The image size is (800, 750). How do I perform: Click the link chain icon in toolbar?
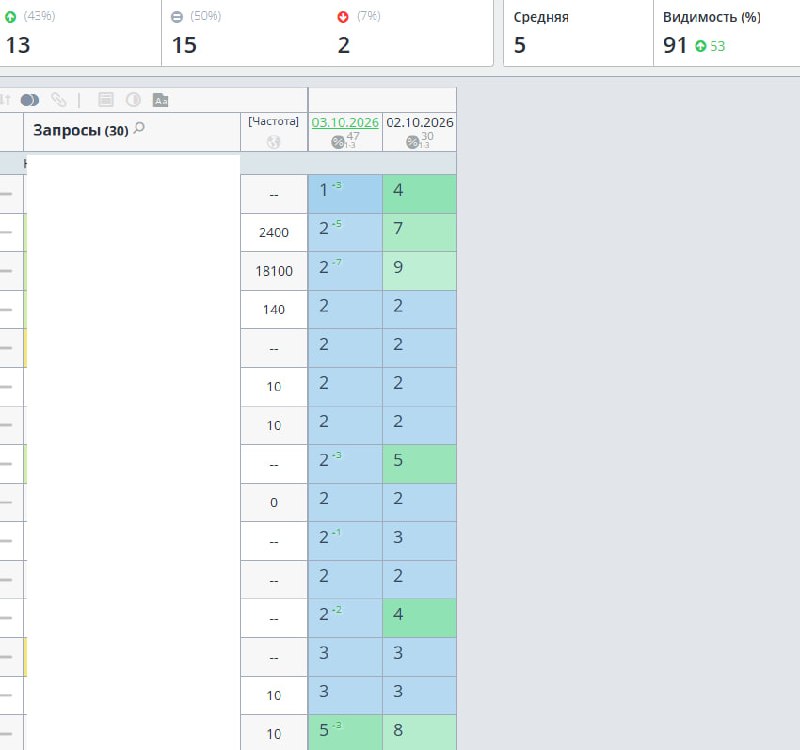pos(59,99)
